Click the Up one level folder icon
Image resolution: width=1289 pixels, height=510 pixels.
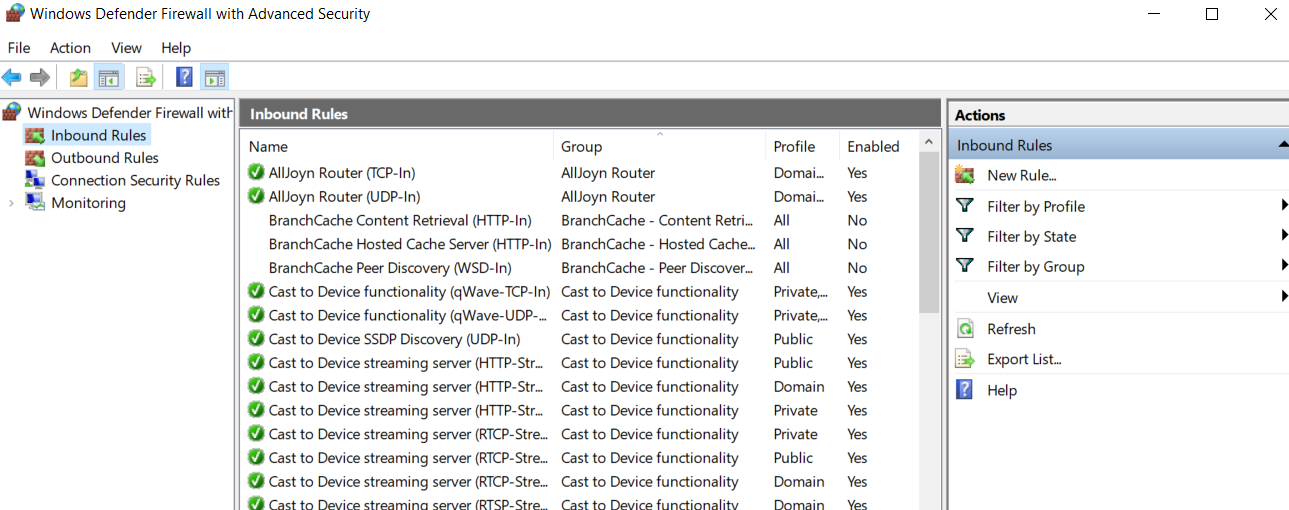pyautogui.click(x=78, y=77)
